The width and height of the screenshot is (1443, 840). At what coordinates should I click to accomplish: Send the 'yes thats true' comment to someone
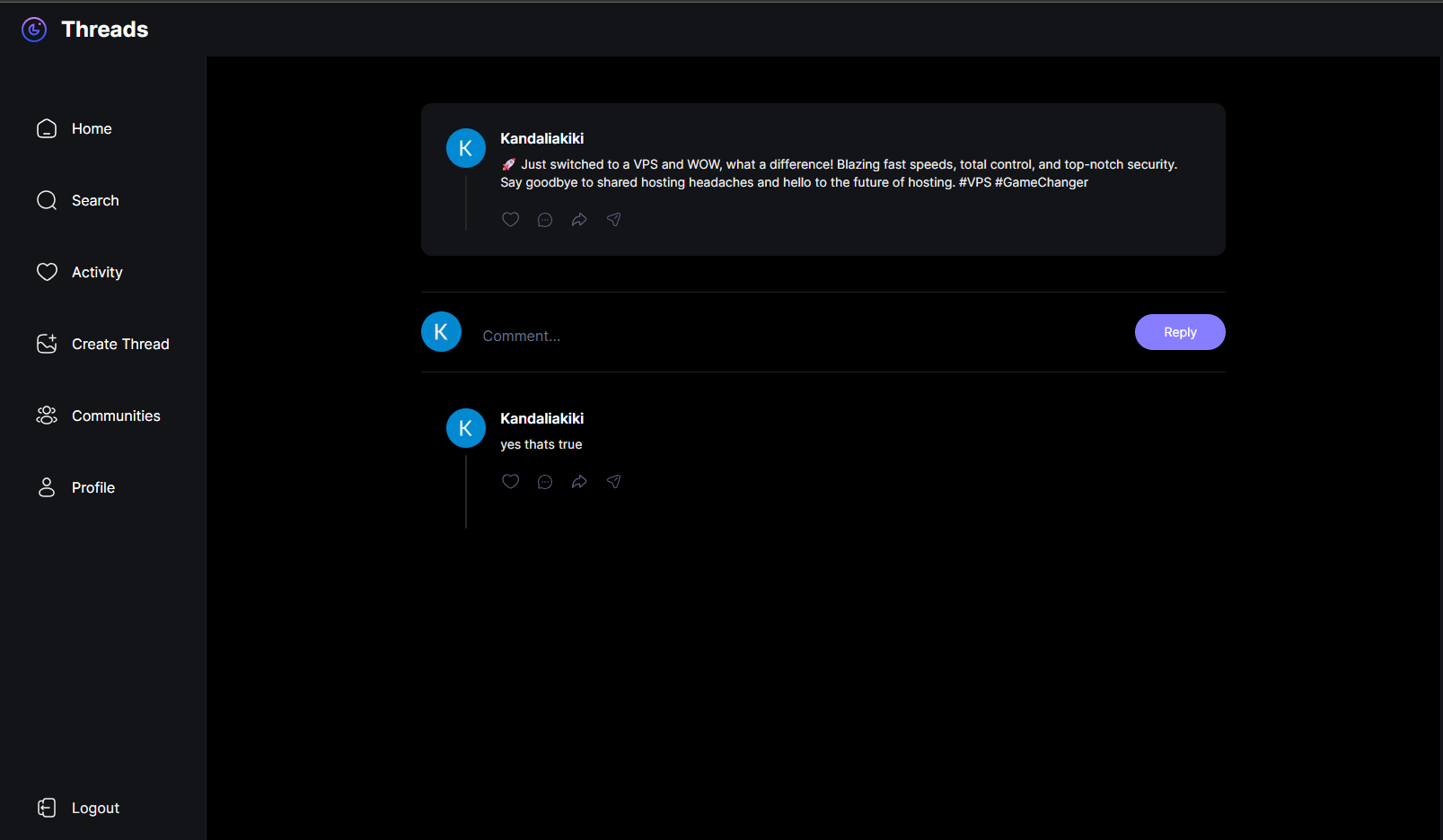613,481
